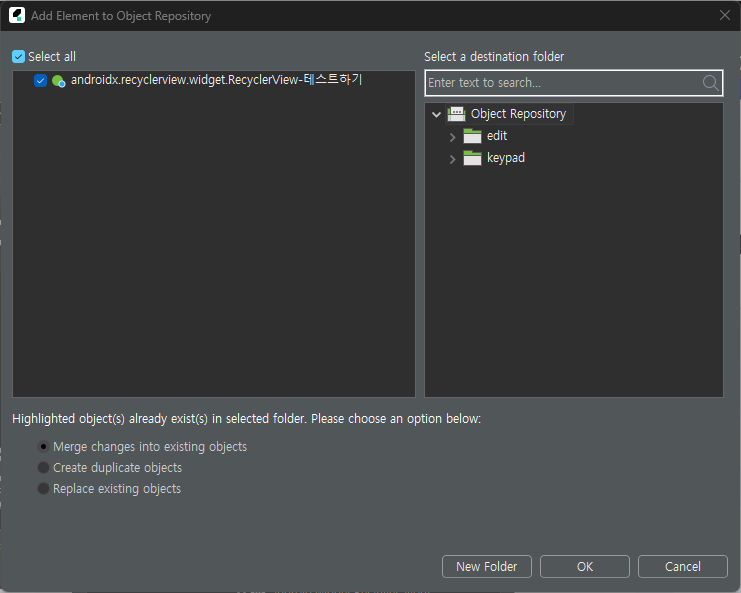The height and width of the screenshot is (593, 741).
Task: Click the green RecyclerView object icon
Action: click(59, 81)
